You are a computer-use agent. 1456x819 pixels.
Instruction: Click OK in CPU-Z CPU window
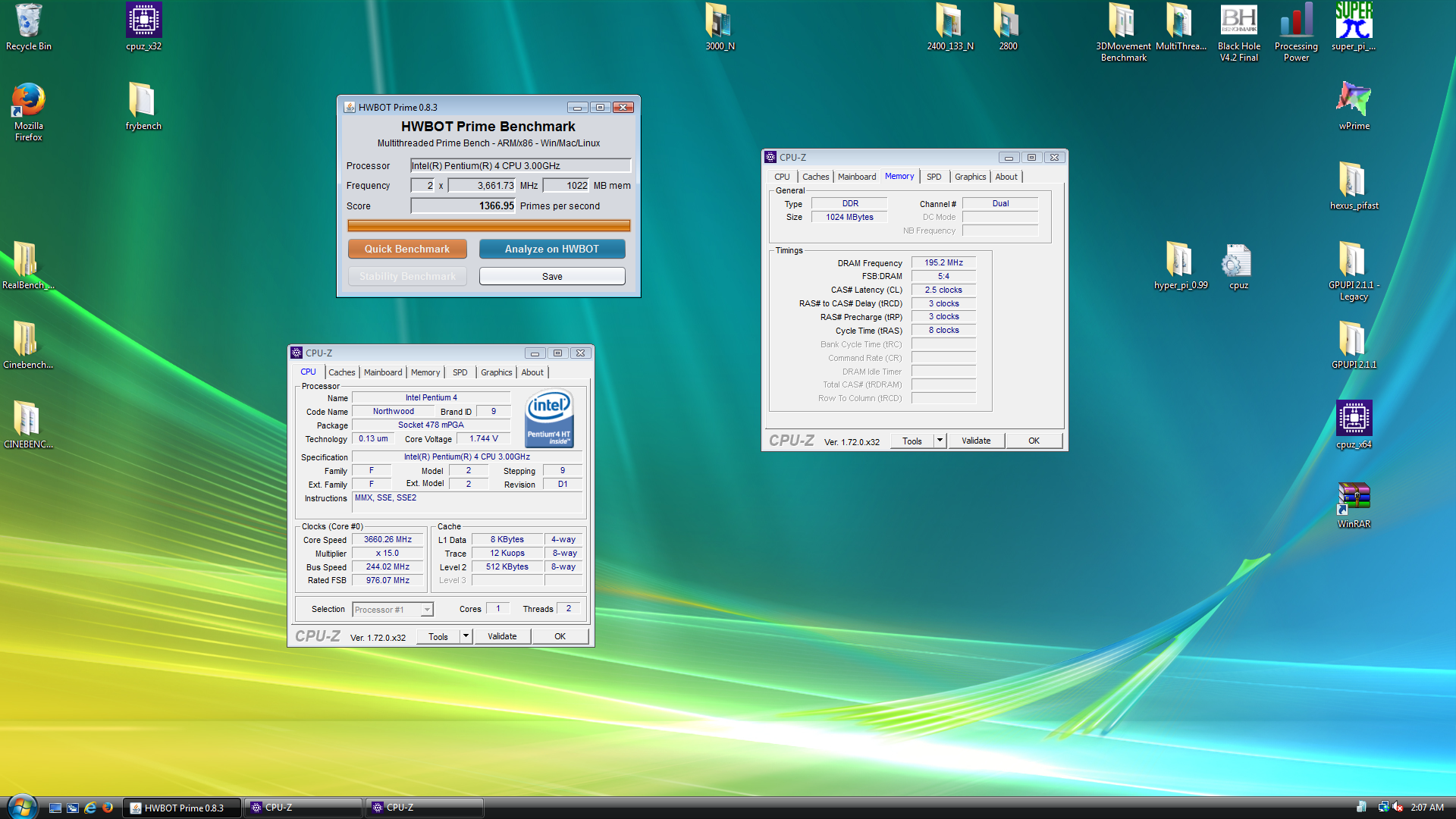[x=560, y=636]
